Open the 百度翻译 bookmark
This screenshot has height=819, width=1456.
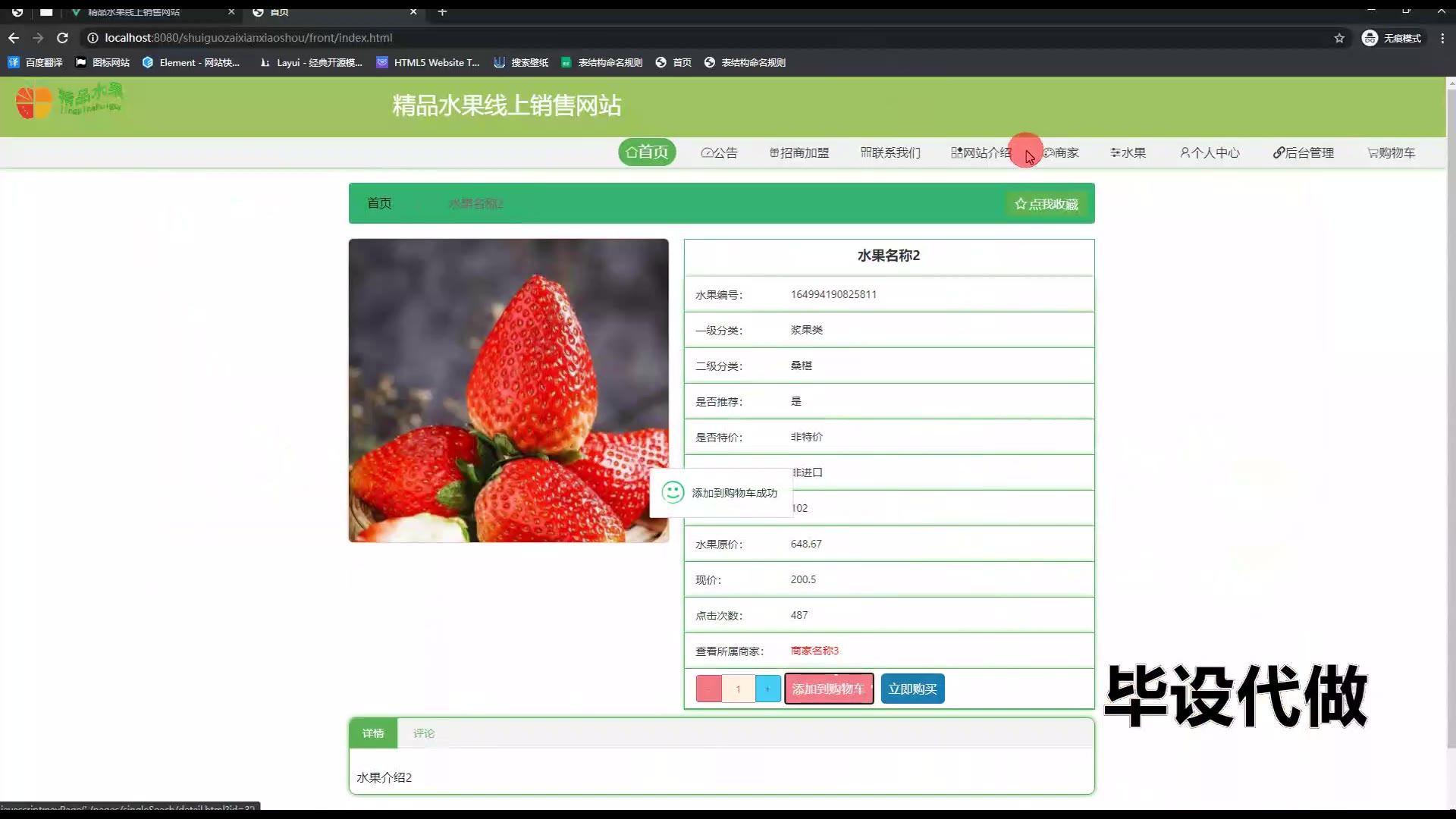tap(36, 63)
